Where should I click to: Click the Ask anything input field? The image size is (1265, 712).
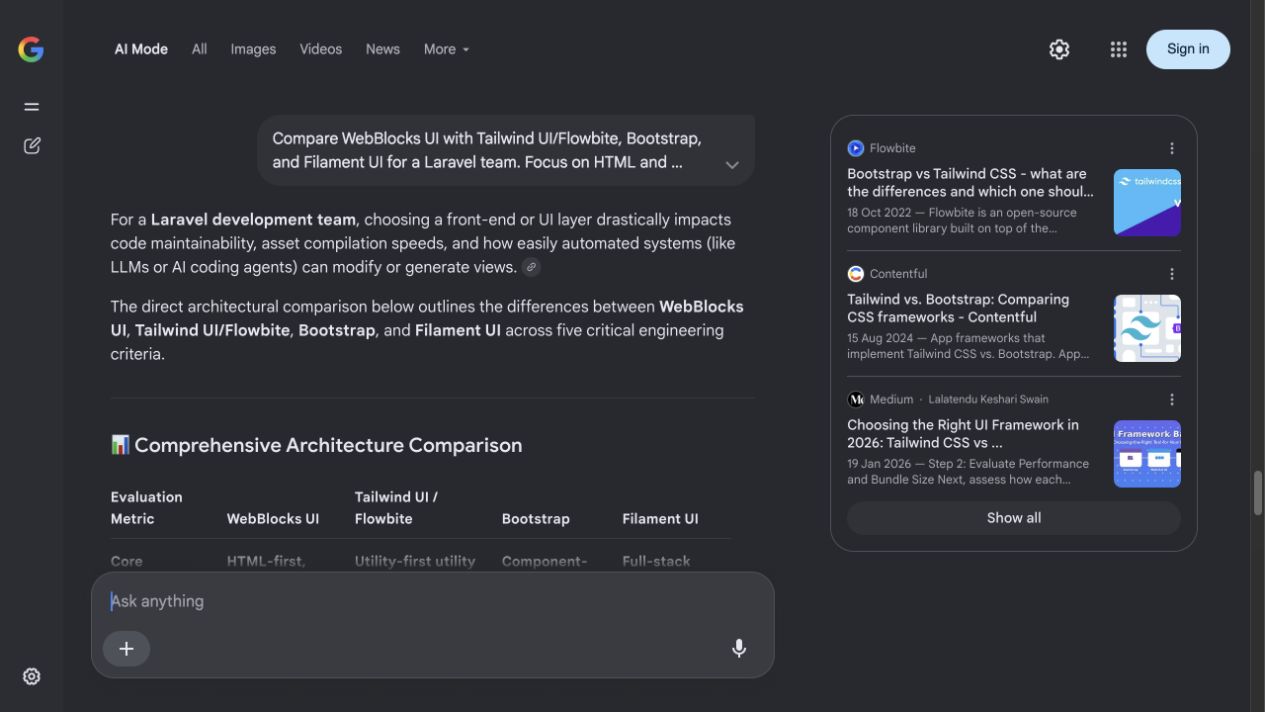point(432,601)
